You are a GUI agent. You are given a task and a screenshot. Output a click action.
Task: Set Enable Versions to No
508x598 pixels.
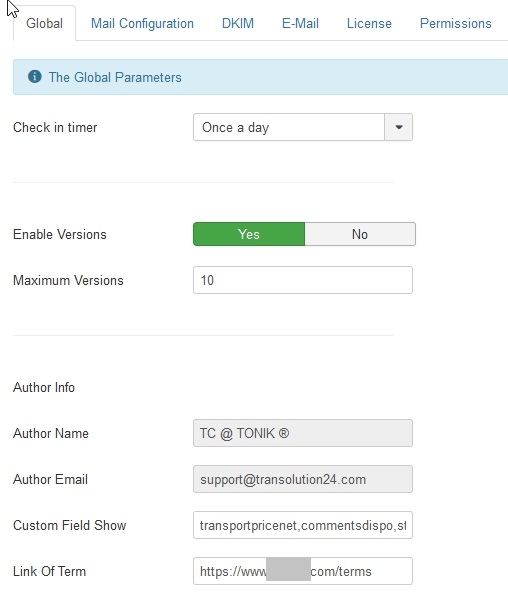point(360,234)
